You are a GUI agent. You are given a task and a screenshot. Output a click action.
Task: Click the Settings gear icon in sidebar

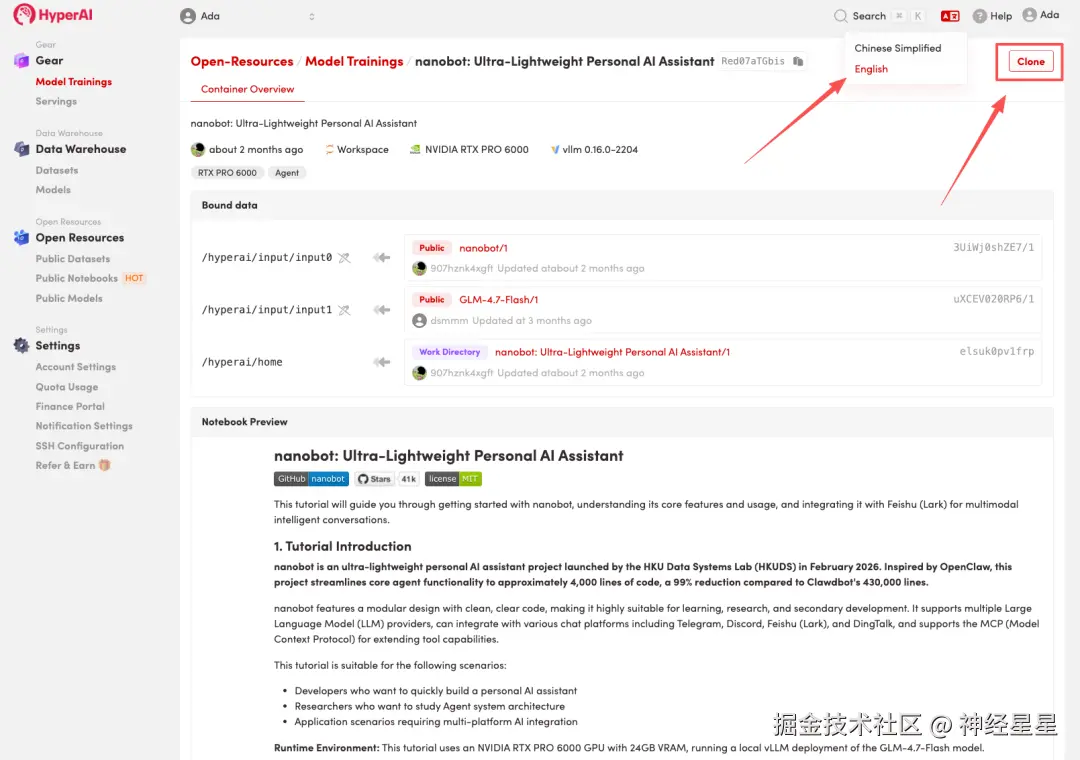point(21,346)
